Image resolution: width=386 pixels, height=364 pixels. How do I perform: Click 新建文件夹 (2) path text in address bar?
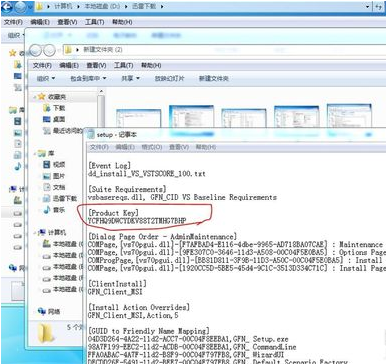click(x=103, y=50)
